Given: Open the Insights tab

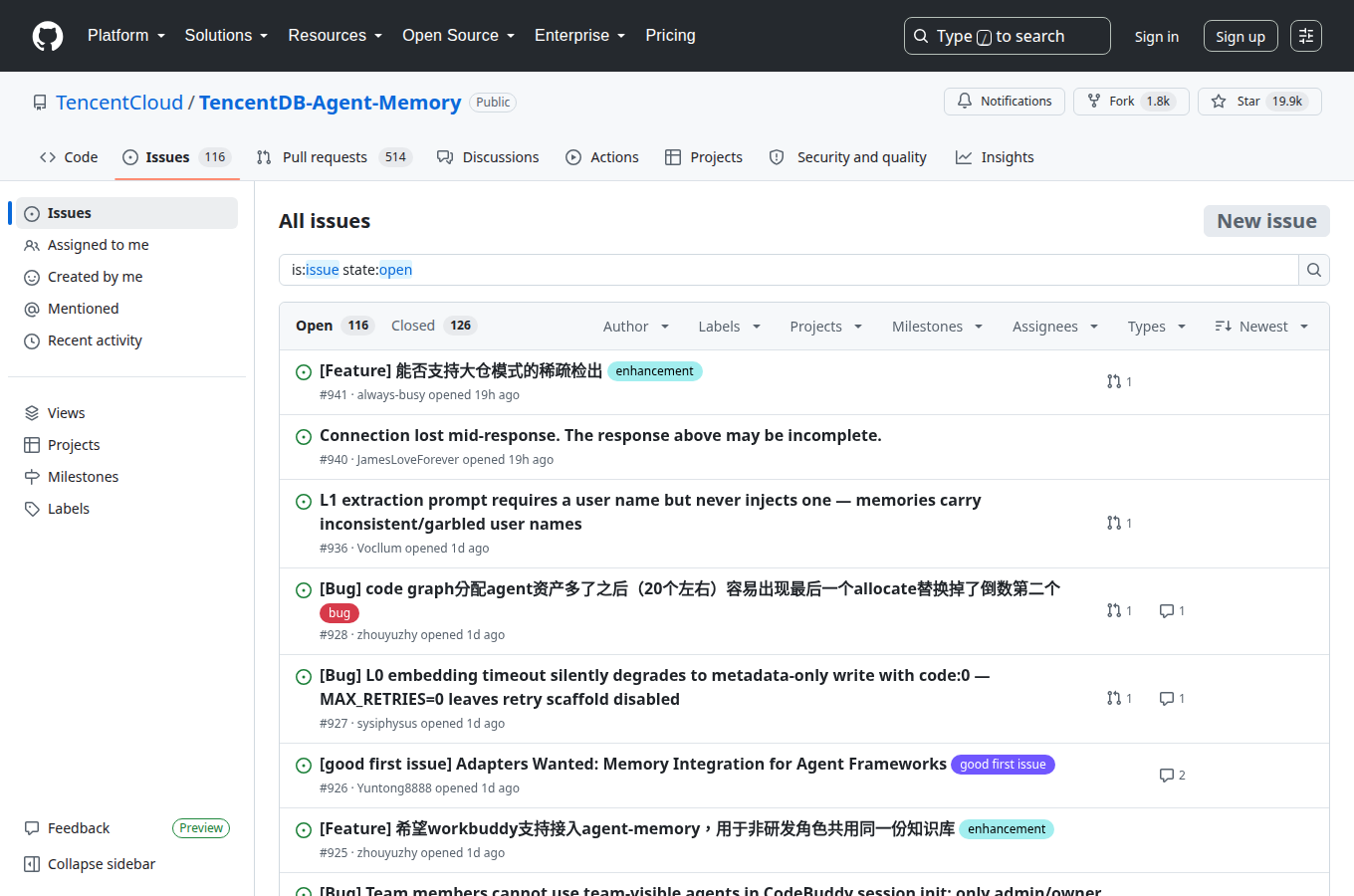Looking at the screenshot, I should [x=995, y=157].
